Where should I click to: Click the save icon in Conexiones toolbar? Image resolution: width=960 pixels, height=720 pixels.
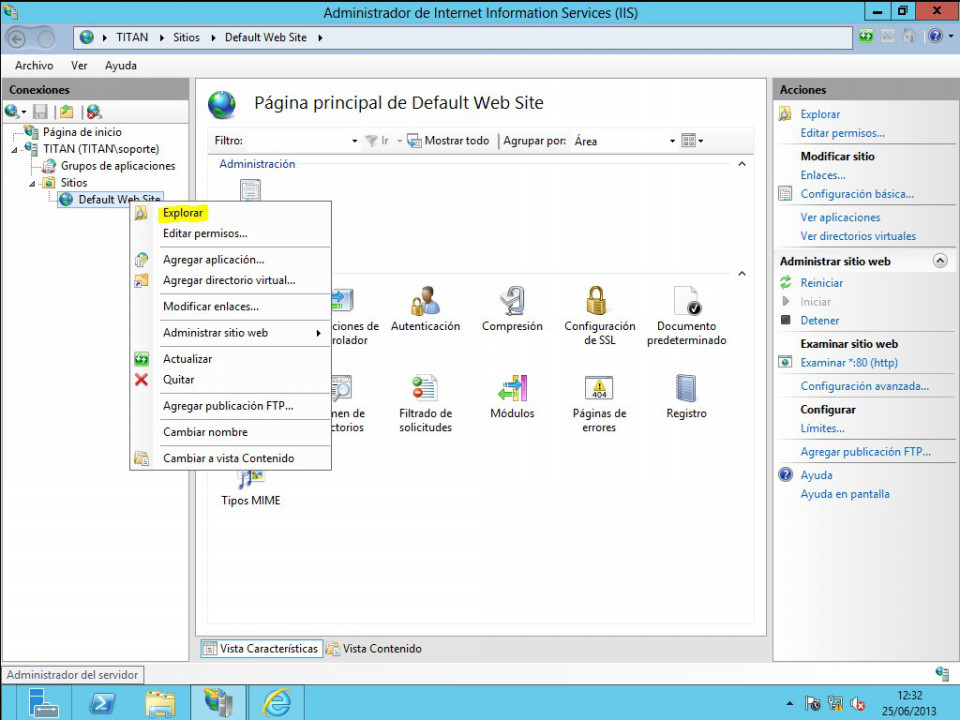(x=40, y=111)
